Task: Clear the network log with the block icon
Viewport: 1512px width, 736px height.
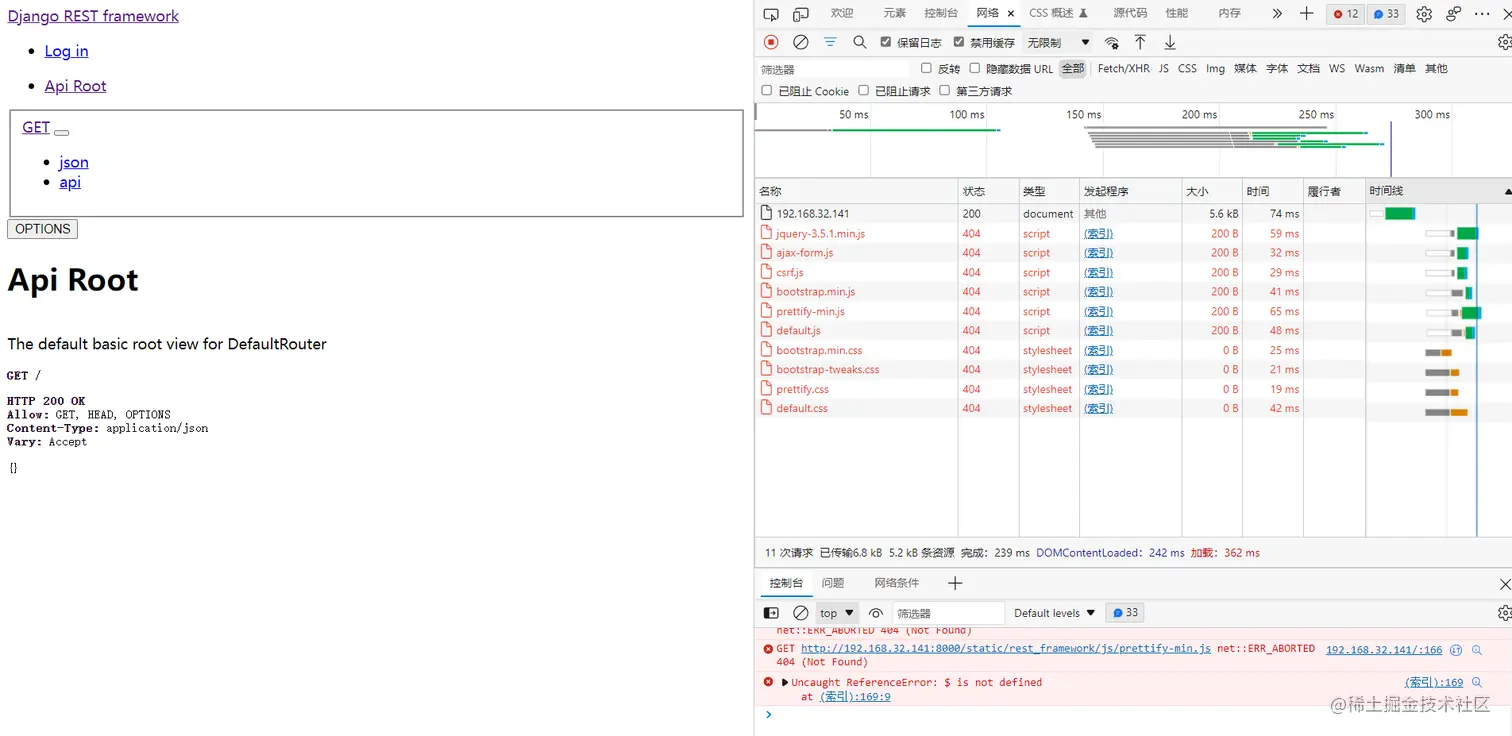Action: pyautogui.click(x=801, y=42)
